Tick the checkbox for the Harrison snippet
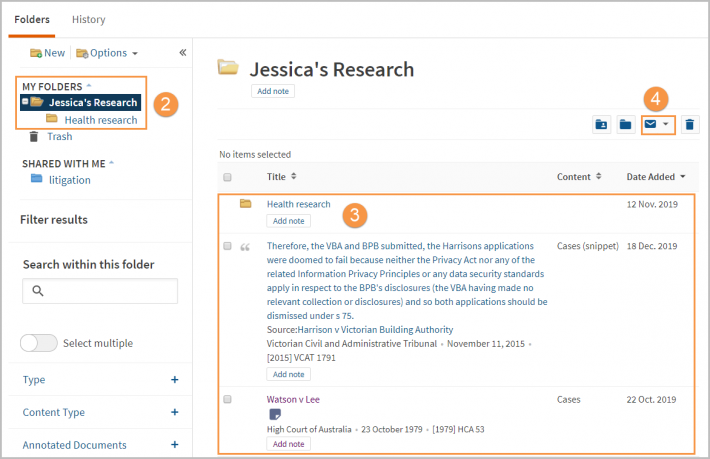This screenshot has height=459, width=710. tap(227, 246)
